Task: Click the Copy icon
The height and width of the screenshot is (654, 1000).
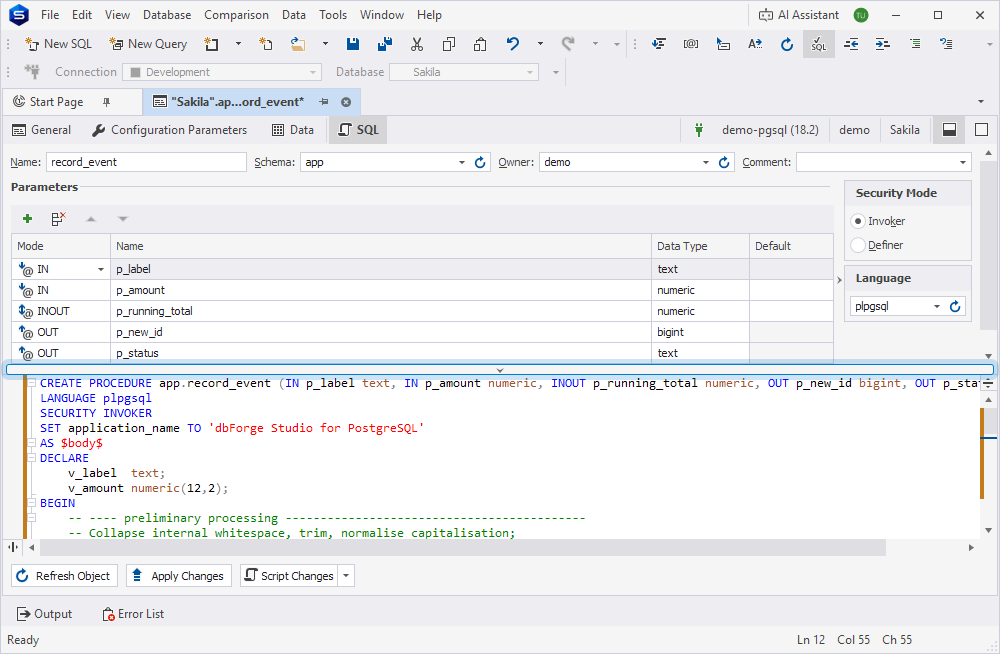Action: pos(449,43)
